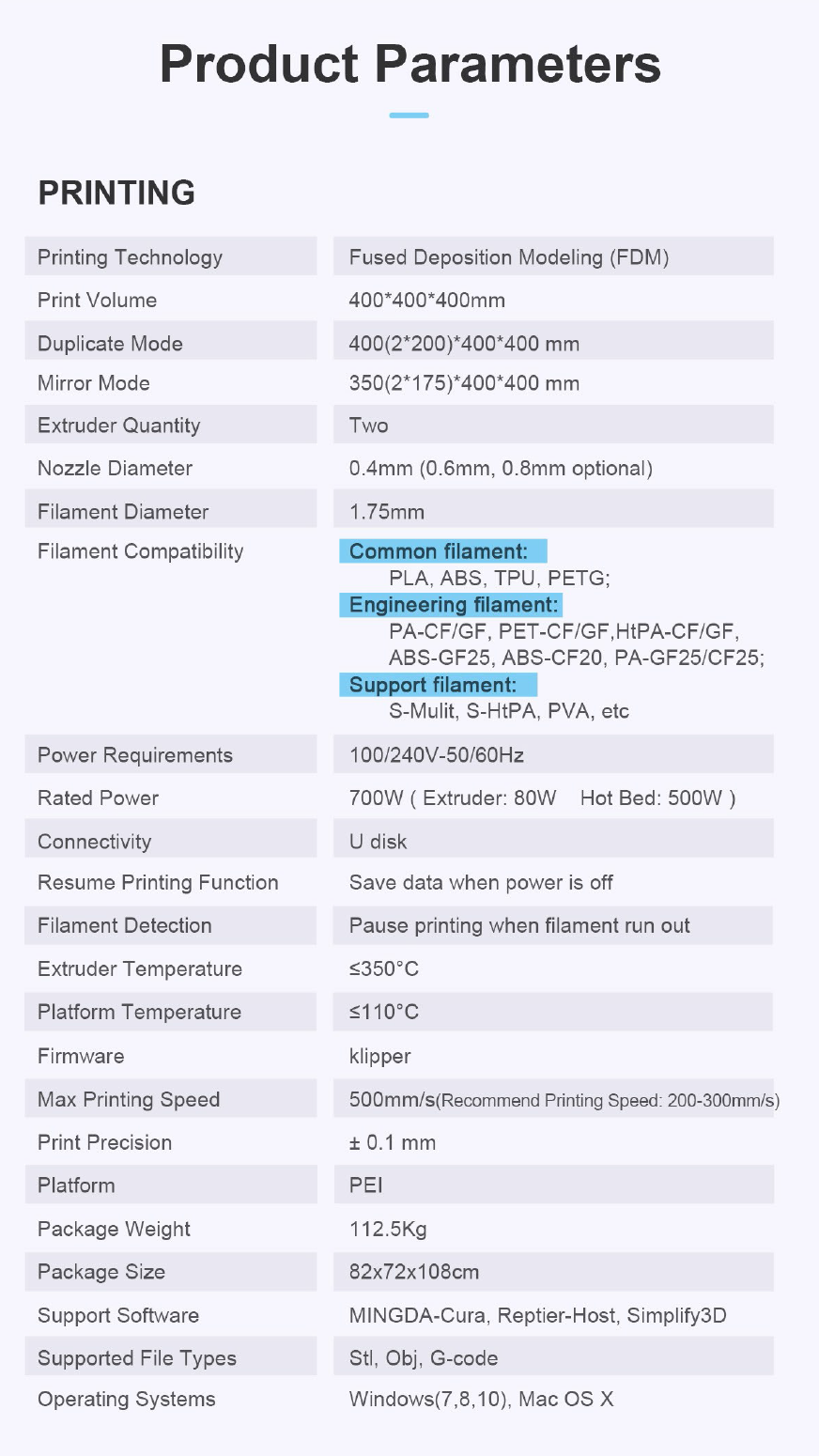Click the Fused Deposition Modeling (FDM) value

pos(508,257)
